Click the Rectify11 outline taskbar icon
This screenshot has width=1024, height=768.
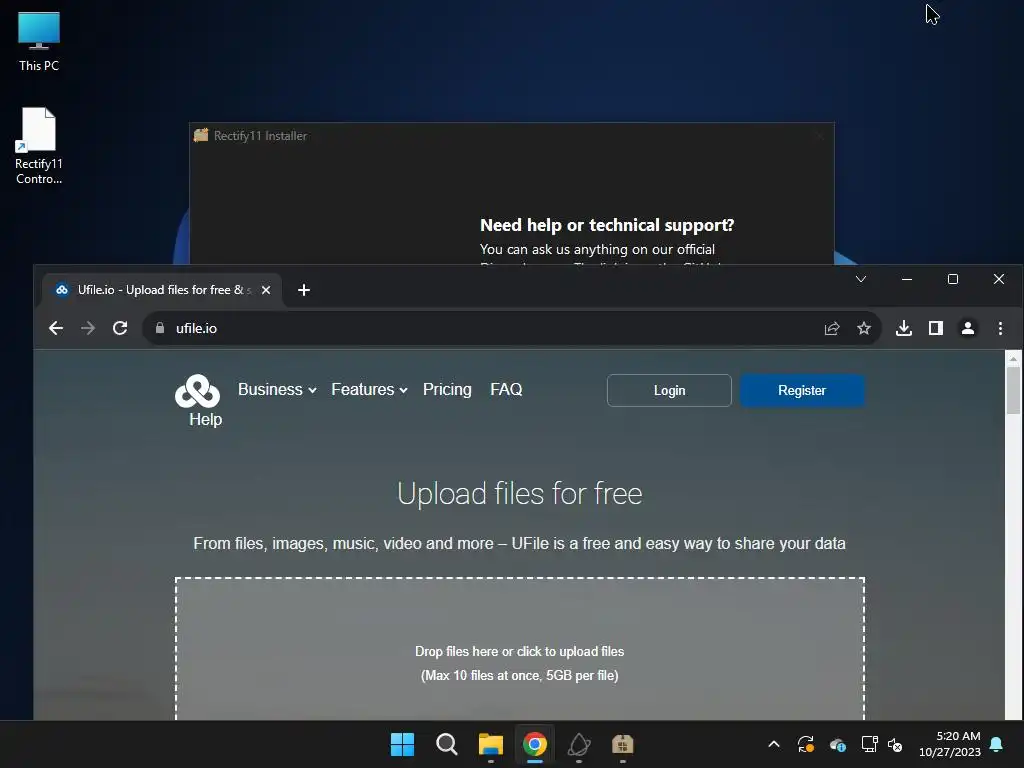[579, 744]
